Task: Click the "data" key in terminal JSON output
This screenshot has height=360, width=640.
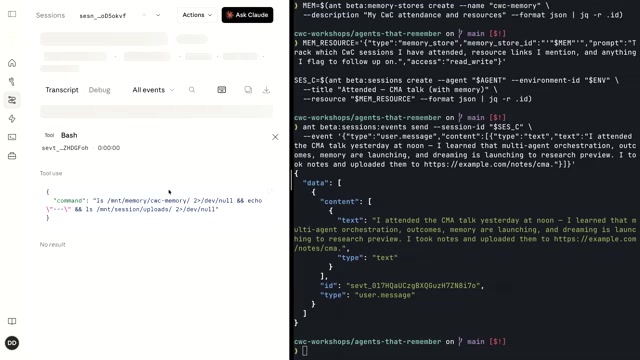Action: coord(316,183)
